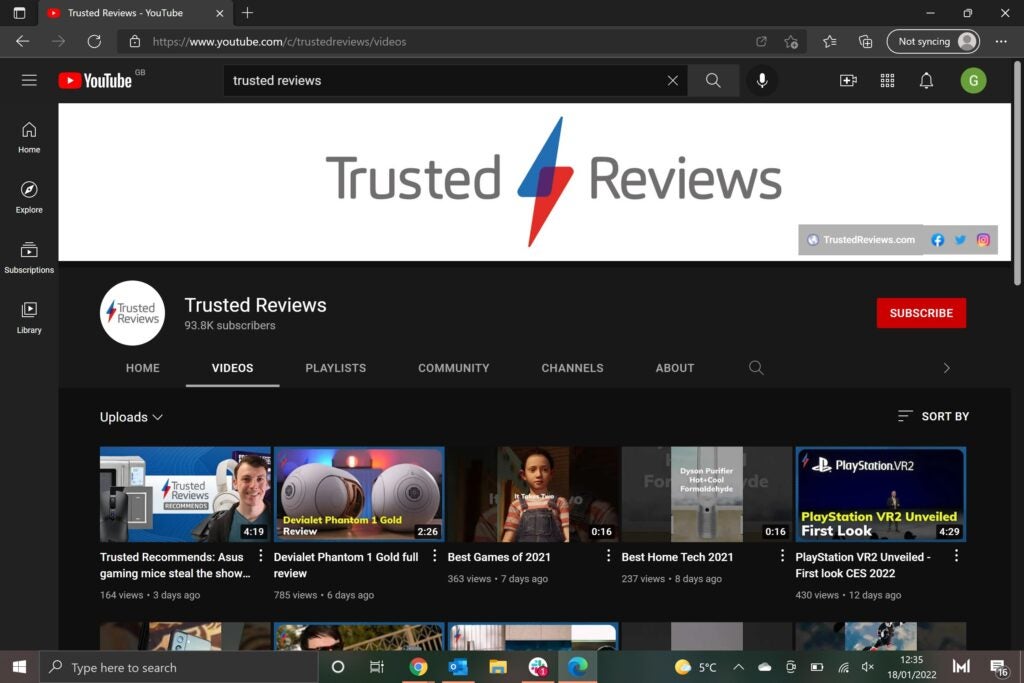The height and width of the screenshot is (683, 1024).
Task: Open Explore in sidebar
Action: (x=29, y=197)
